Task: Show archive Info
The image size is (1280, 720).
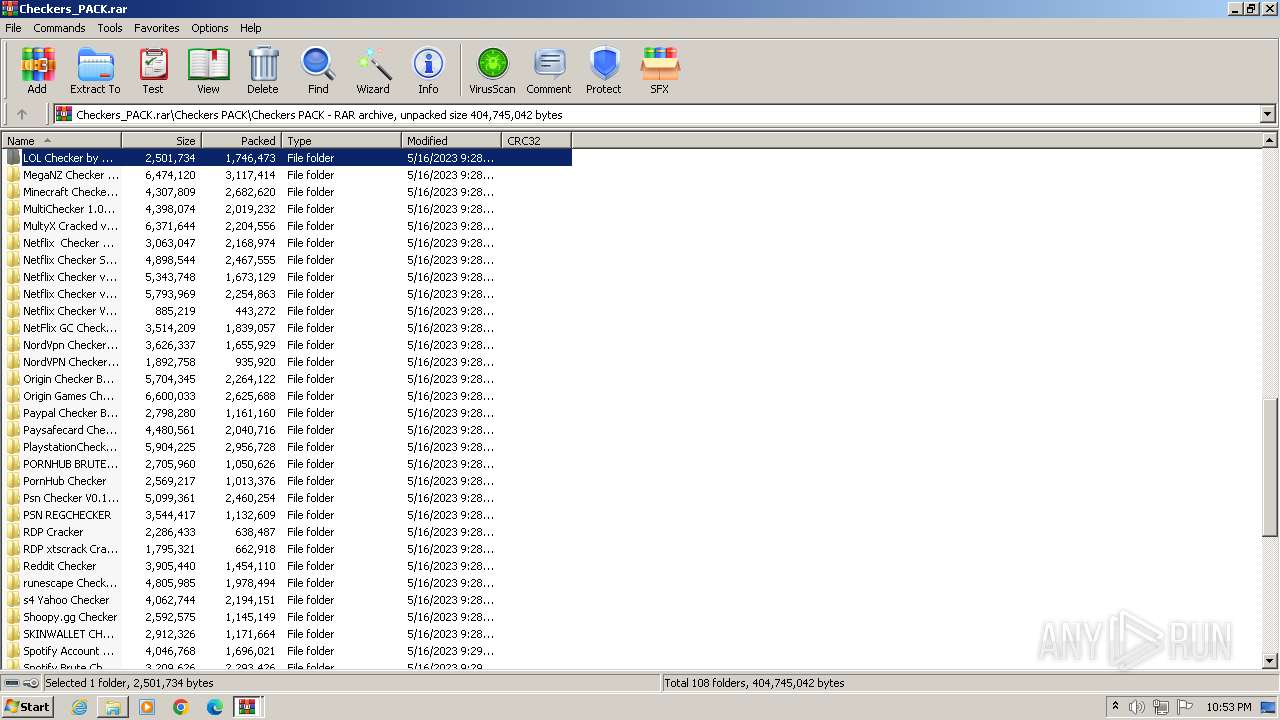Action: (428, 71)
